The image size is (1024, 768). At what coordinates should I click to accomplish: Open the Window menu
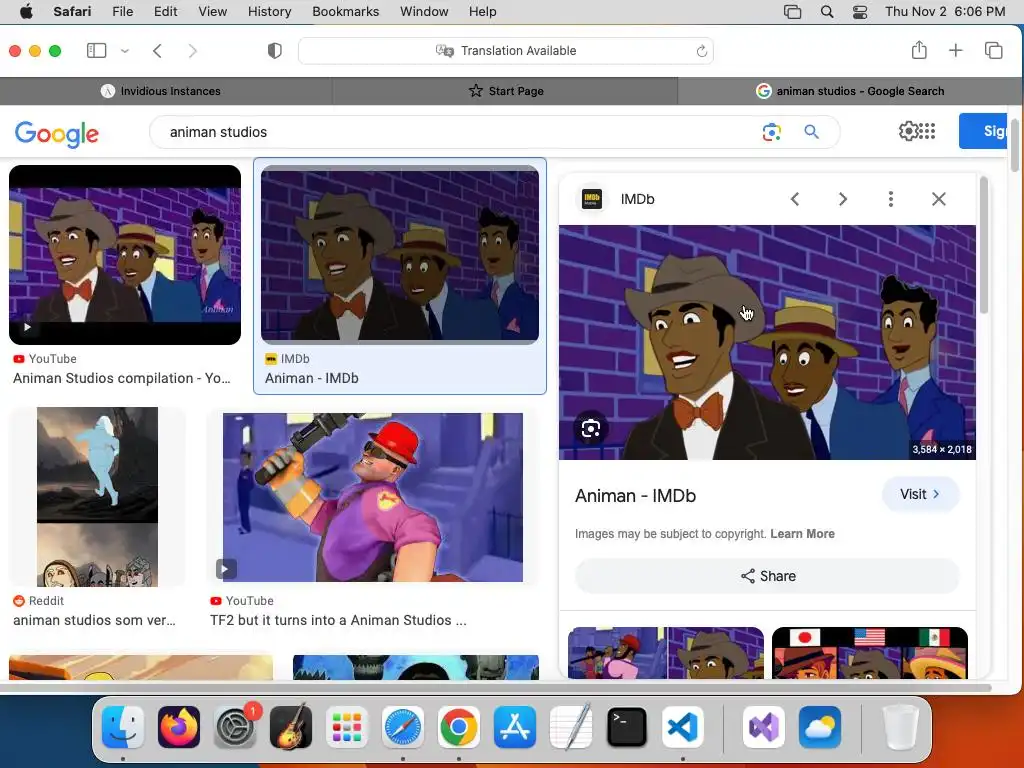424,12
